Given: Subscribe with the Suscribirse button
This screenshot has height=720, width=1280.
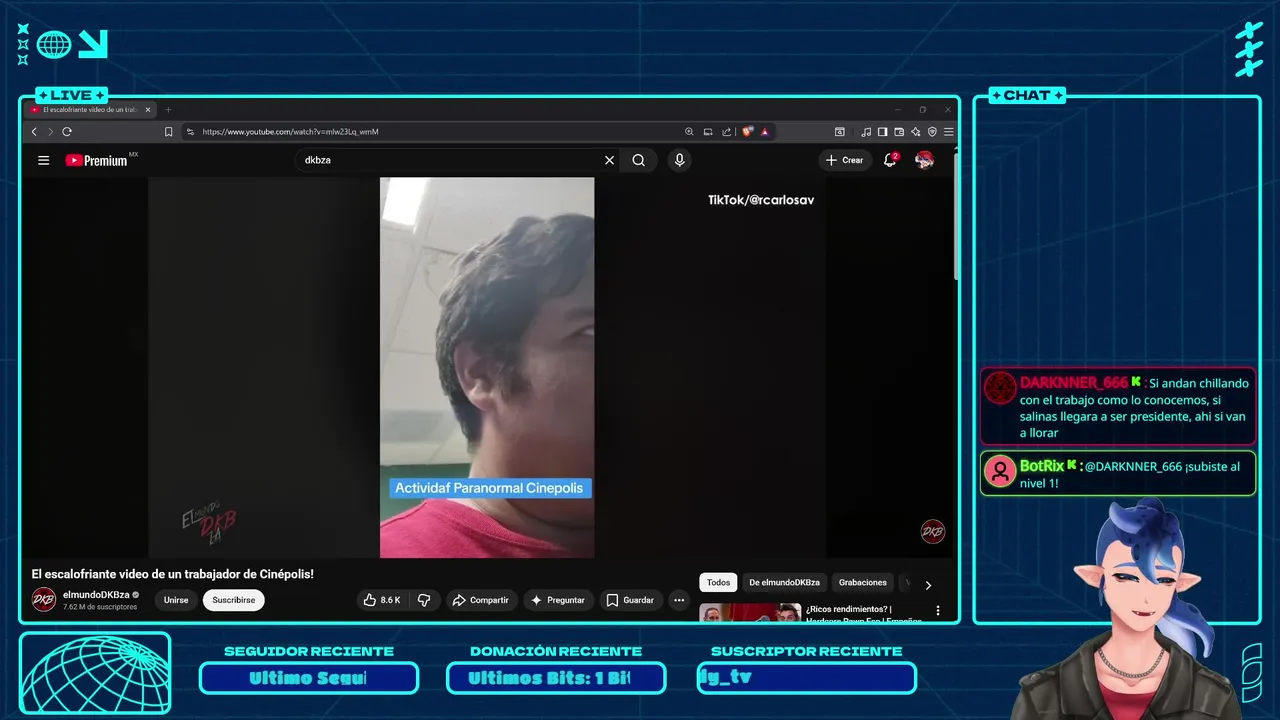Looking at the screenshot, I should click(x=233, y=600).
